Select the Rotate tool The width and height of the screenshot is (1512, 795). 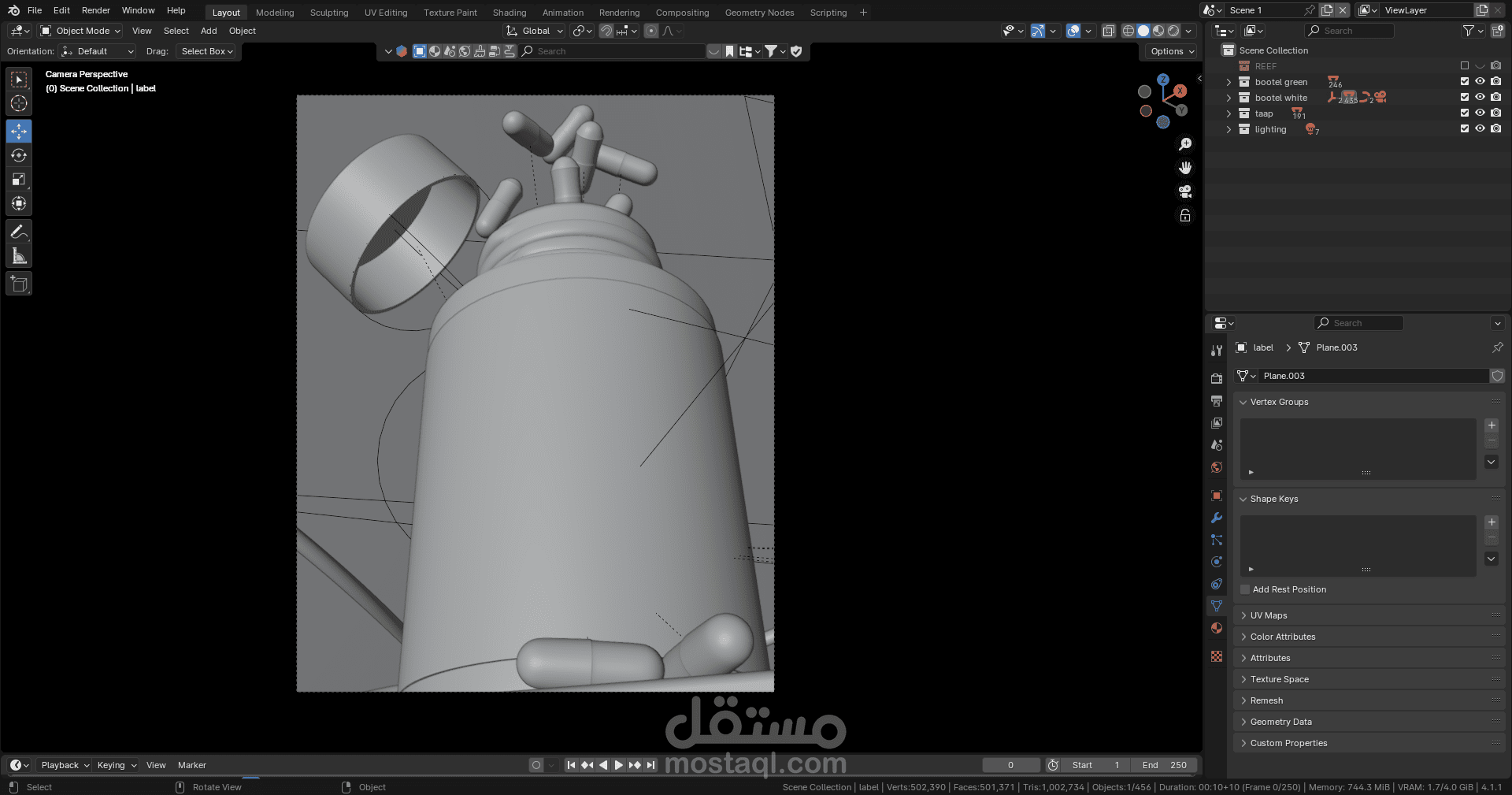click(x=19, y=155)
